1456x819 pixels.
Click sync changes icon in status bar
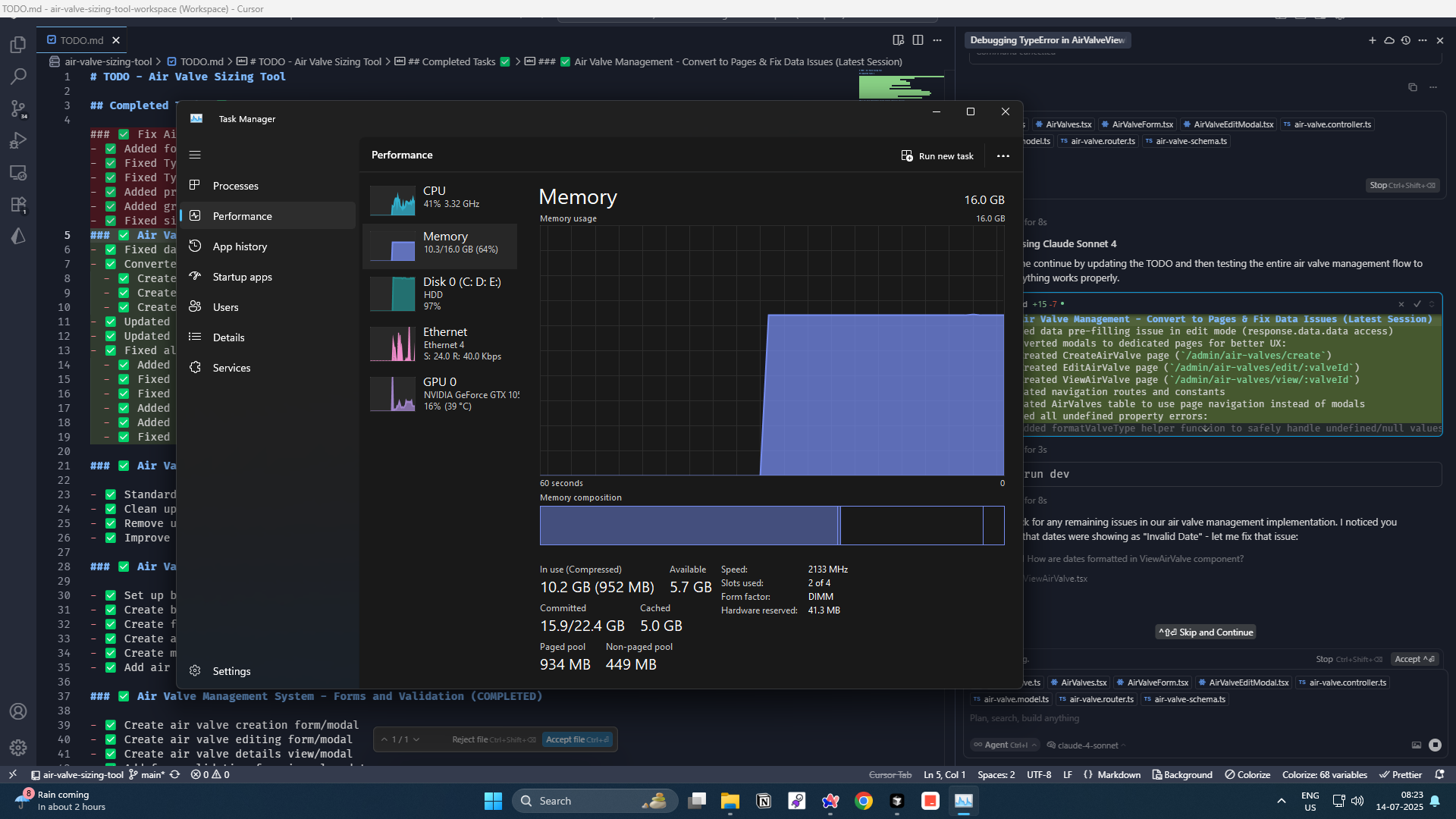174,774
